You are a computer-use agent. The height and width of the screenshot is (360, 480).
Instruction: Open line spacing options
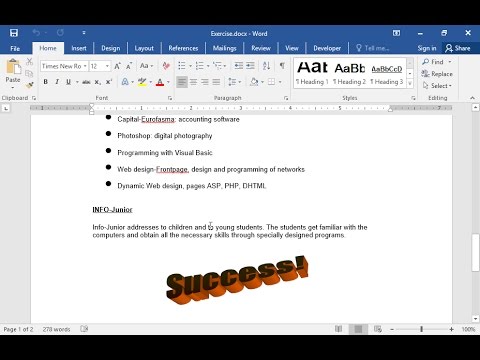click(x=234, y=82)
